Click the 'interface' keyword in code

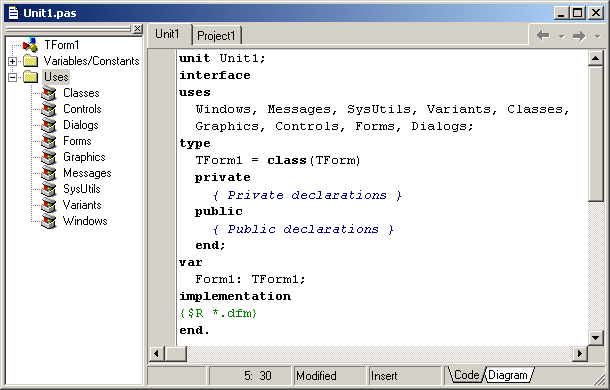[215, 75]
